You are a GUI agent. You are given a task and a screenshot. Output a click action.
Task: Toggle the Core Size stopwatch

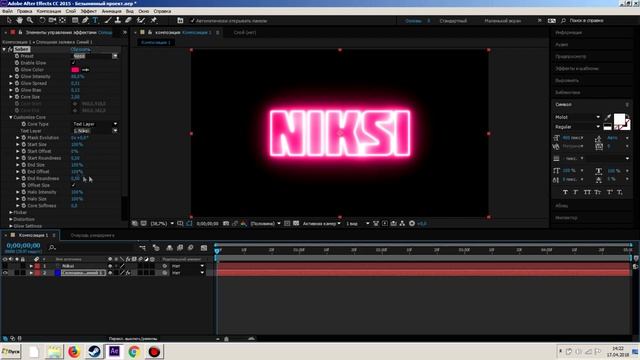(x=17, y=97)
